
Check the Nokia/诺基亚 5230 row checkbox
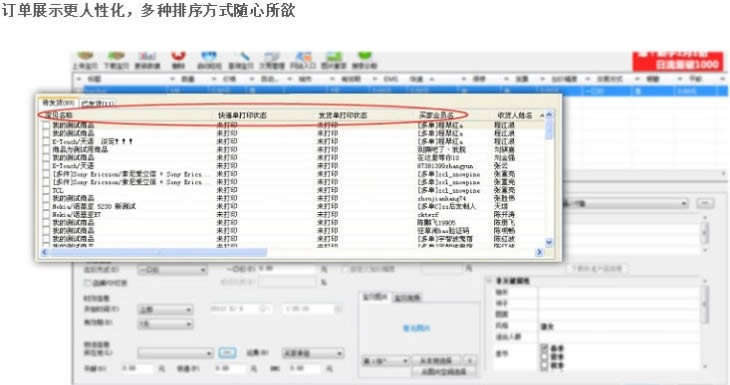[x=46, y=206]
